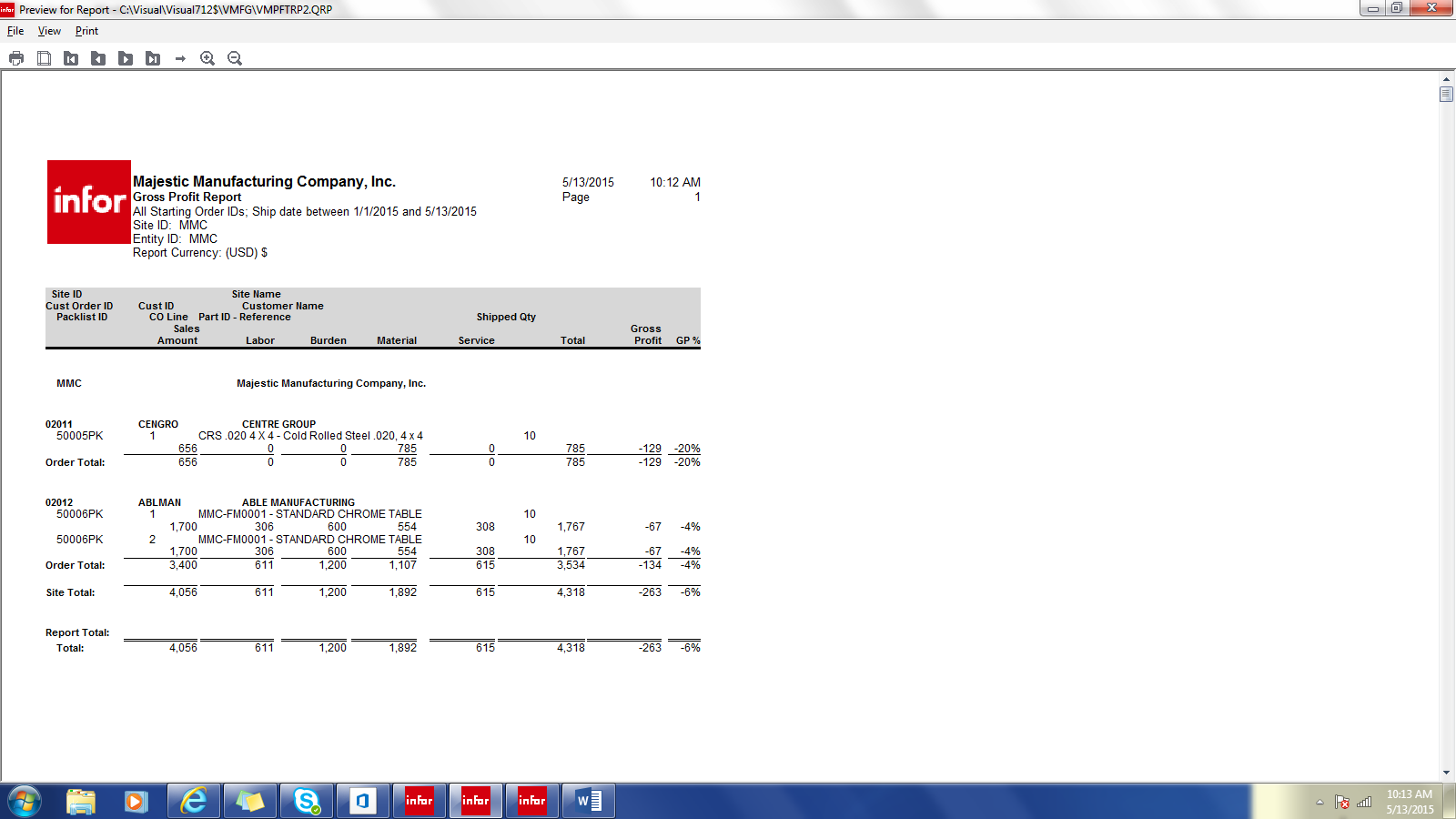Click the GP % column header

tap(688, 340)
